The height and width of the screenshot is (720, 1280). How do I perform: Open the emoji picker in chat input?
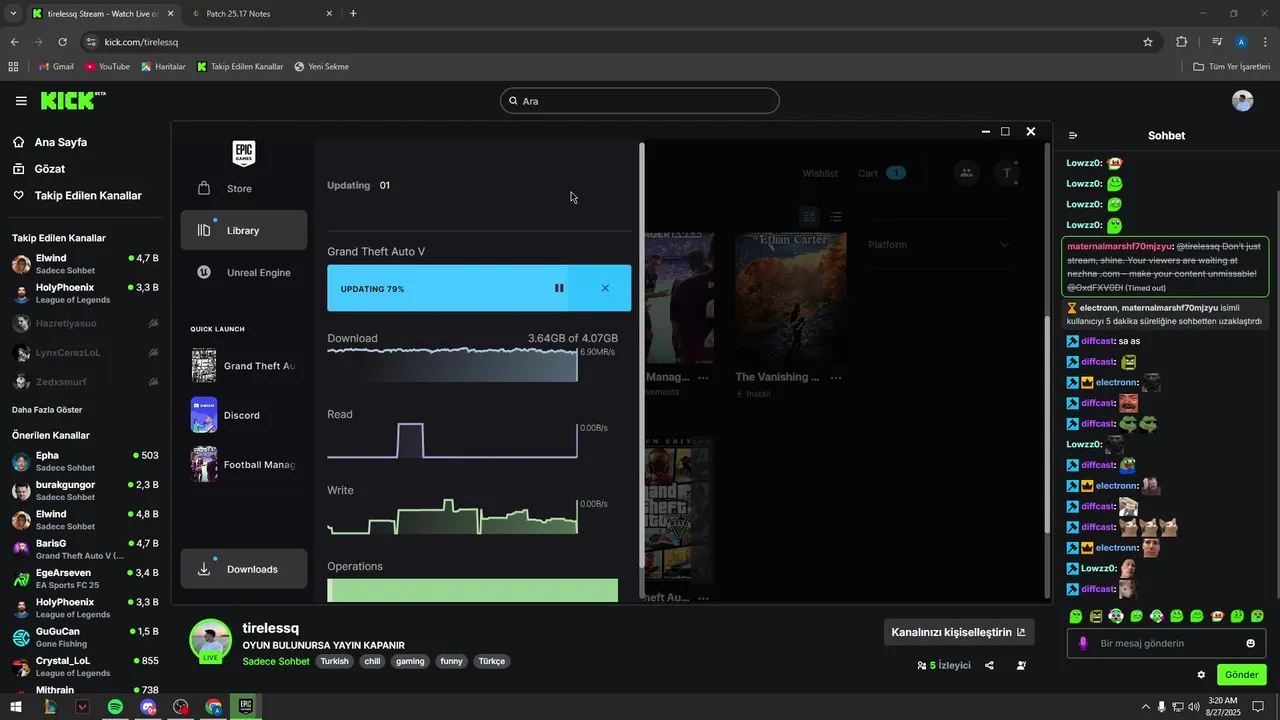click(1250, 643)
